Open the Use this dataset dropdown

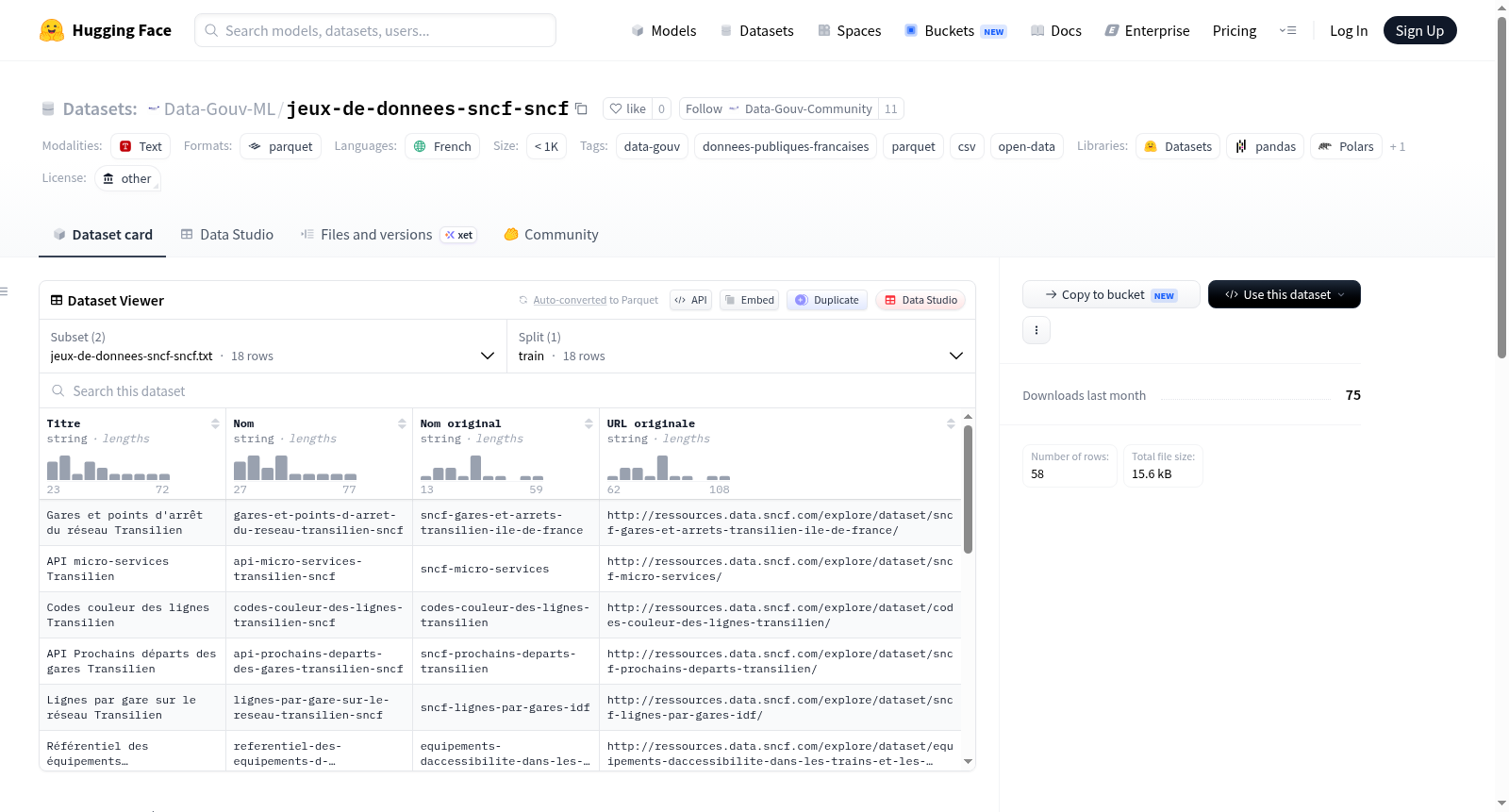[x=1284, y=294]
